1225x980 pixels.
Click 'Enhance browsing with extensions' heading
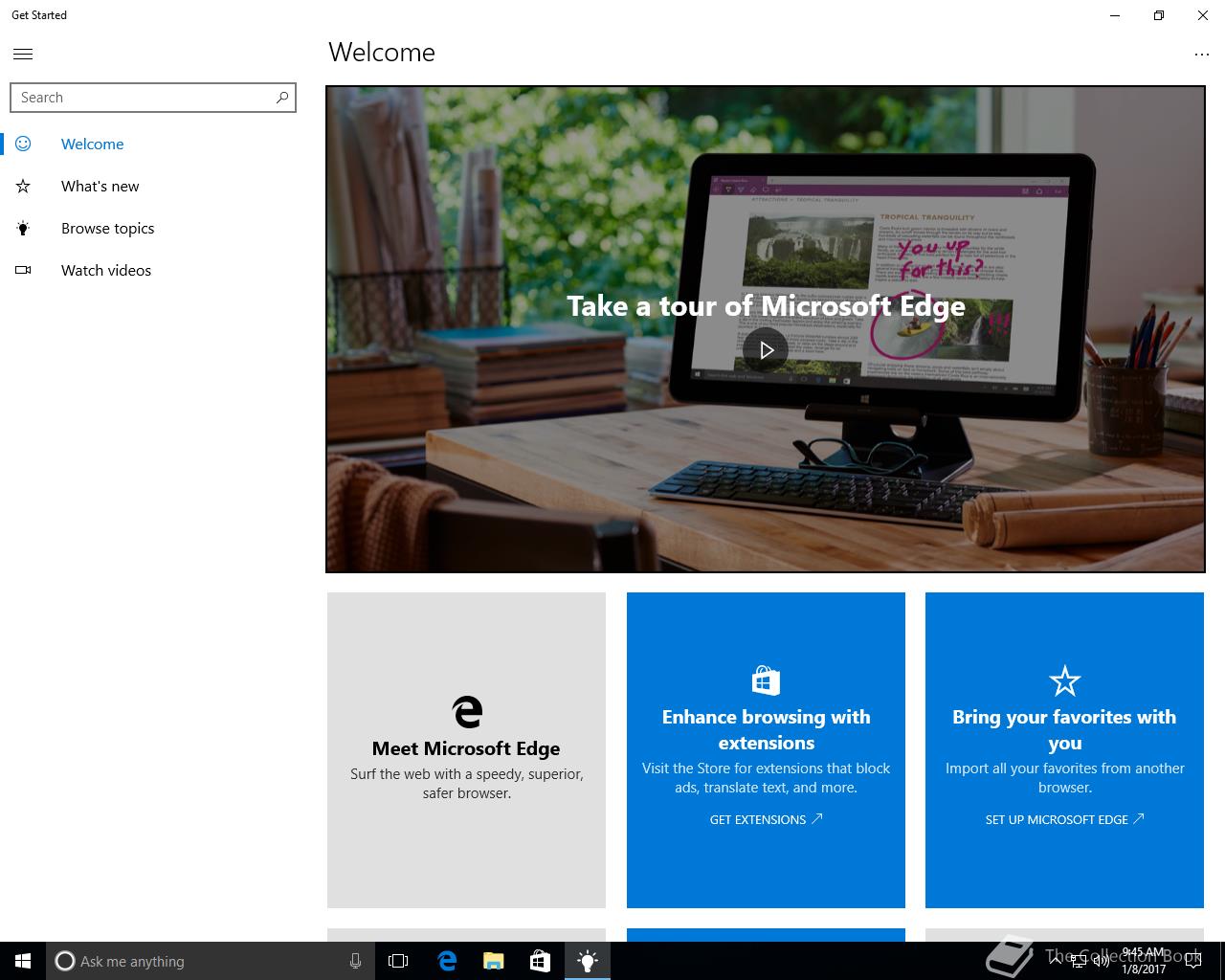[x=766, y=729]
